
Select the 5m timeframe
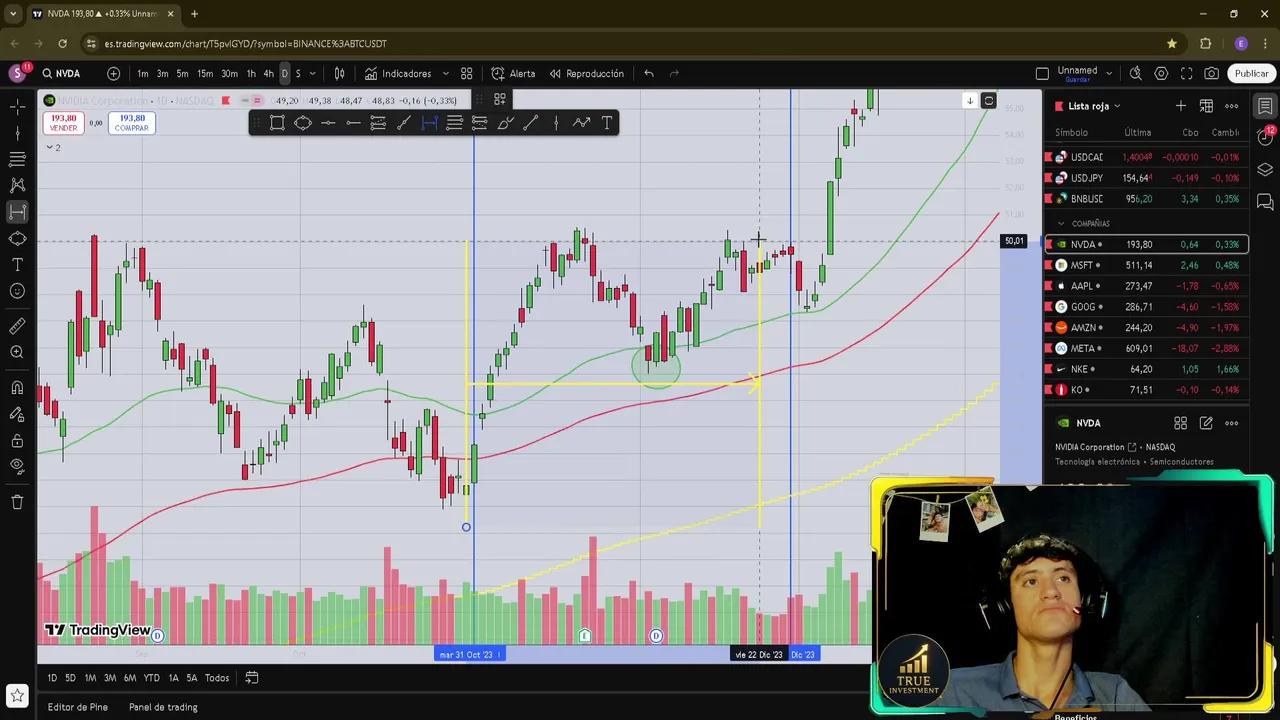[x=182, y=73]
